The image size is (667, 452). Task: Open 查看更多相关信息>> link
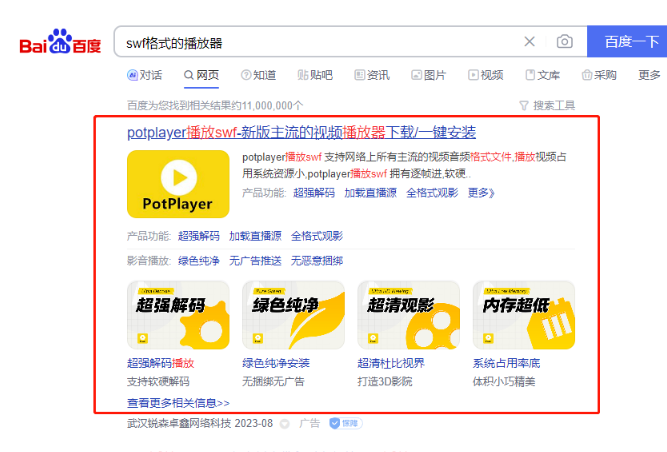(178, 403)
